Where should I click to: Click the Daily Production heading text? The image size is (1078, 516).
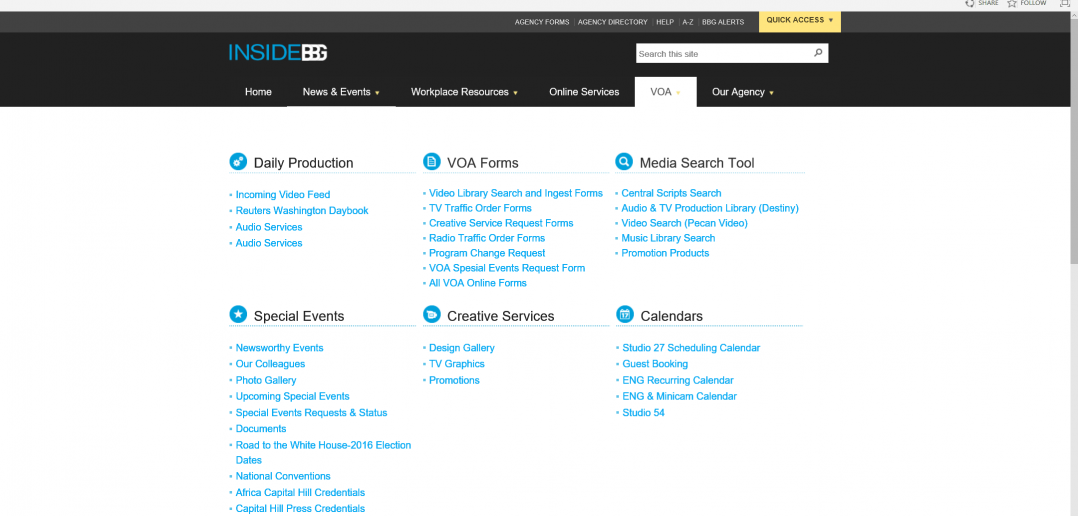tap(303, 163)
